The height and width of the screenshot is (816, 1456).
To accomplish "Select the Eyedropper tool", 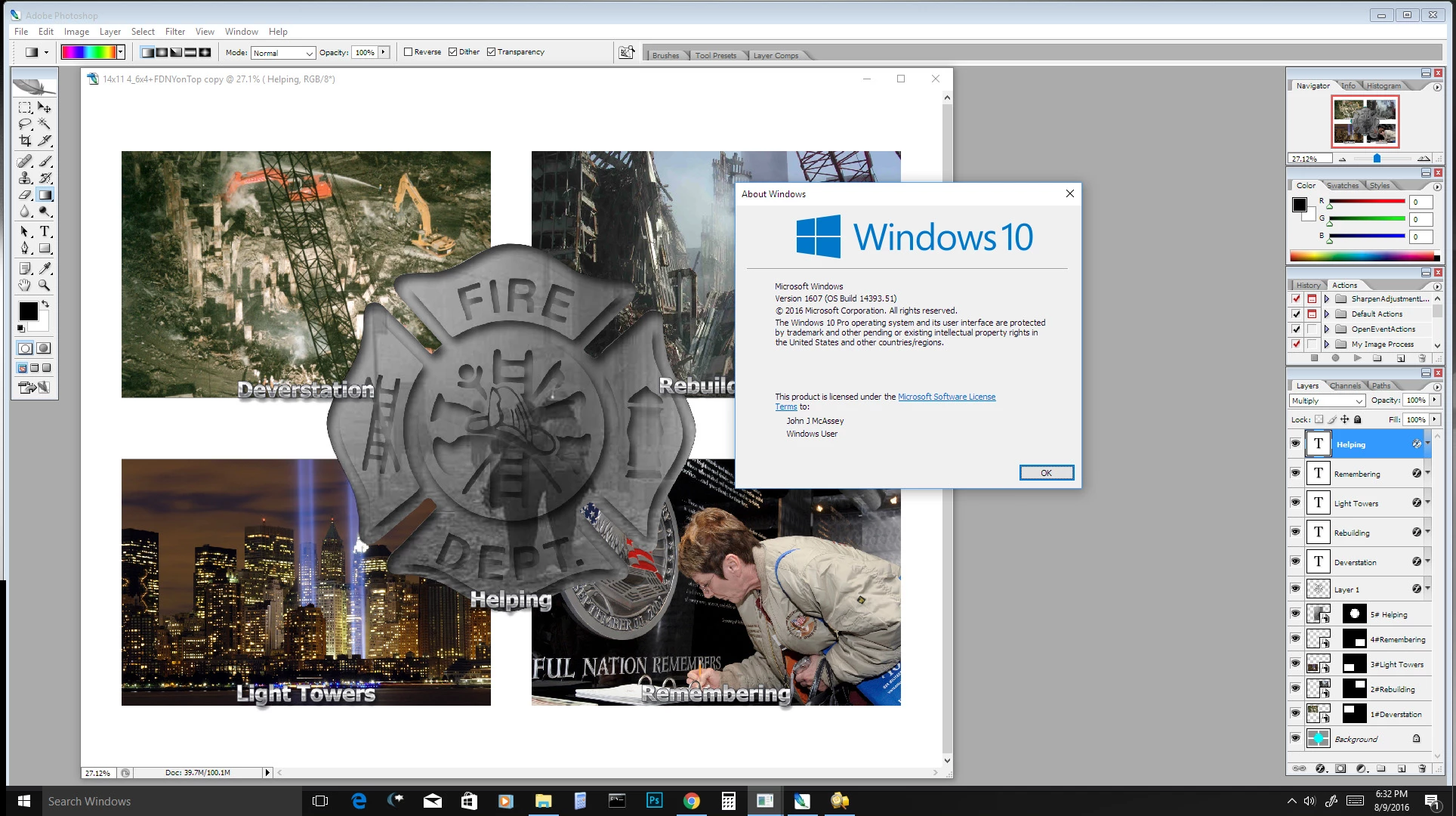I will coord(45,268).
